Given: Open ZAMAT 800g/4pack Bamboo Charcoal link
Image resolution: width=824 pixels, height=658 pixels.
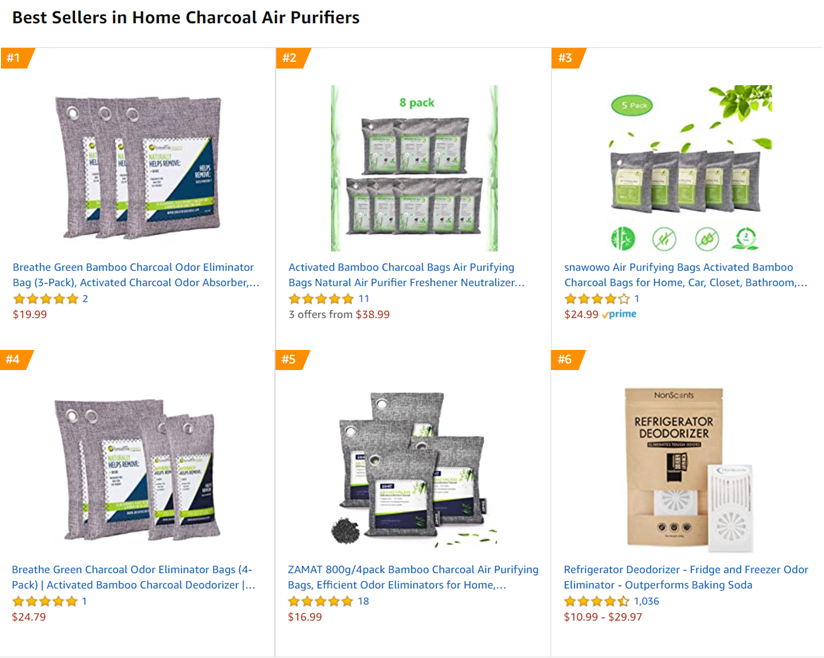Looking at the screenshot, I should tap(413, 577).
